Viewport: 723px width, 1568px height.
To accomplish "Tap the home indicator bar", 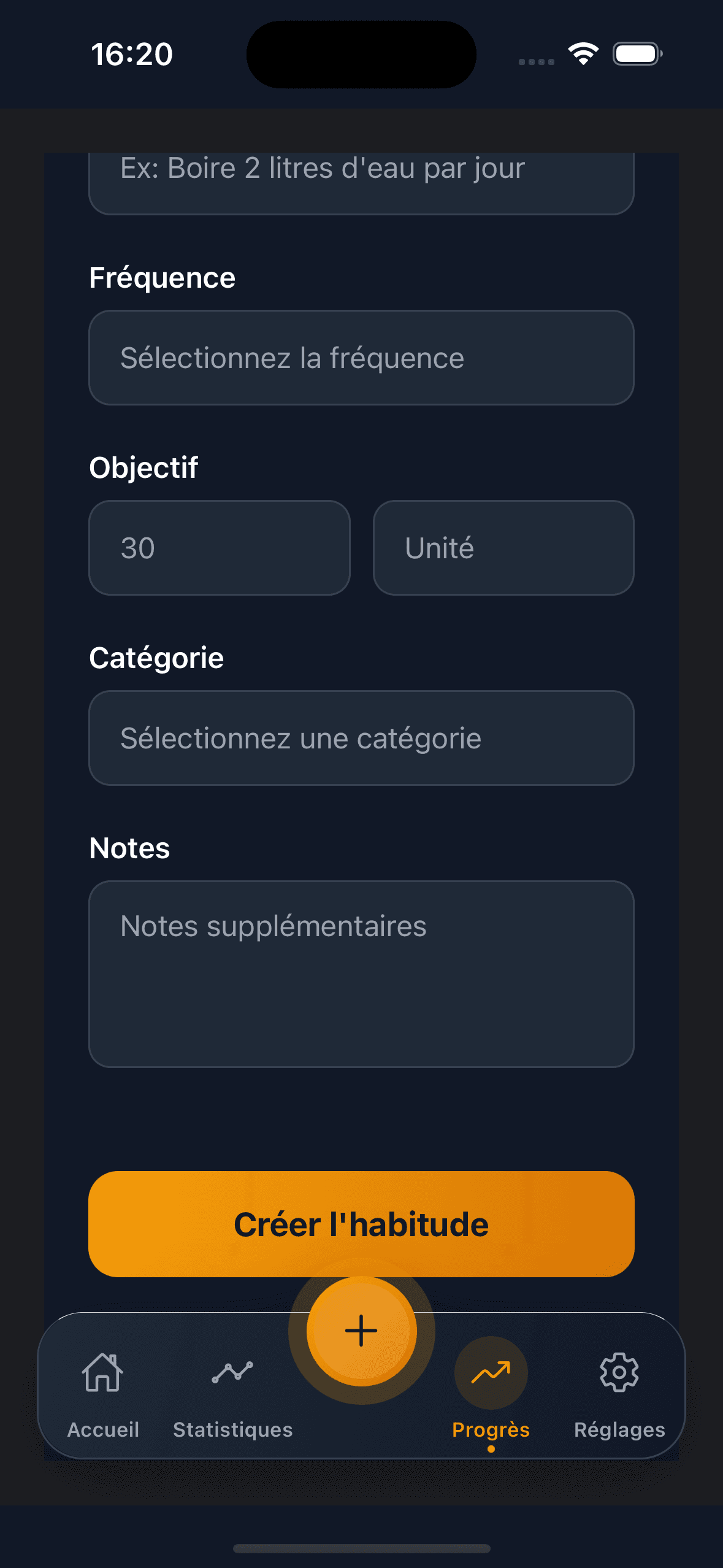I will pos(361,1548).
